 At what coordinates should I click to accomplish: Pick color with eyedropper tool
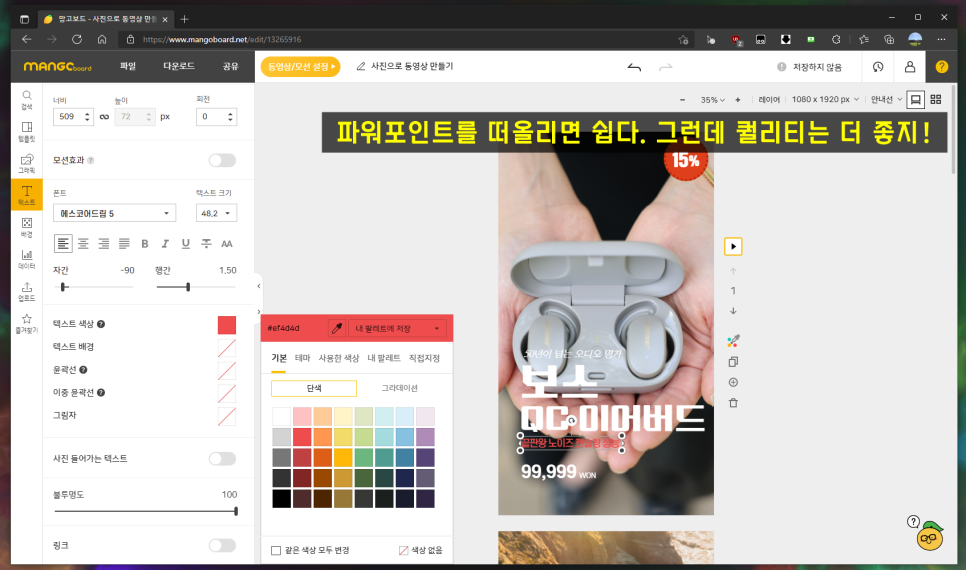336,328
